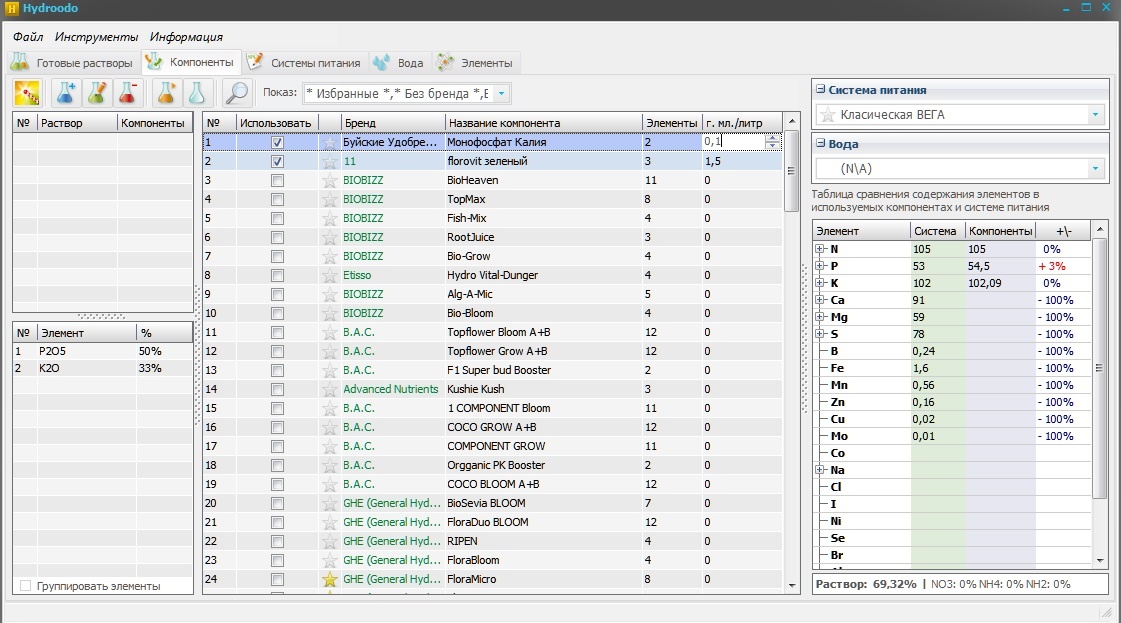Click the orange flask toolbar icon

click(166, 93)
